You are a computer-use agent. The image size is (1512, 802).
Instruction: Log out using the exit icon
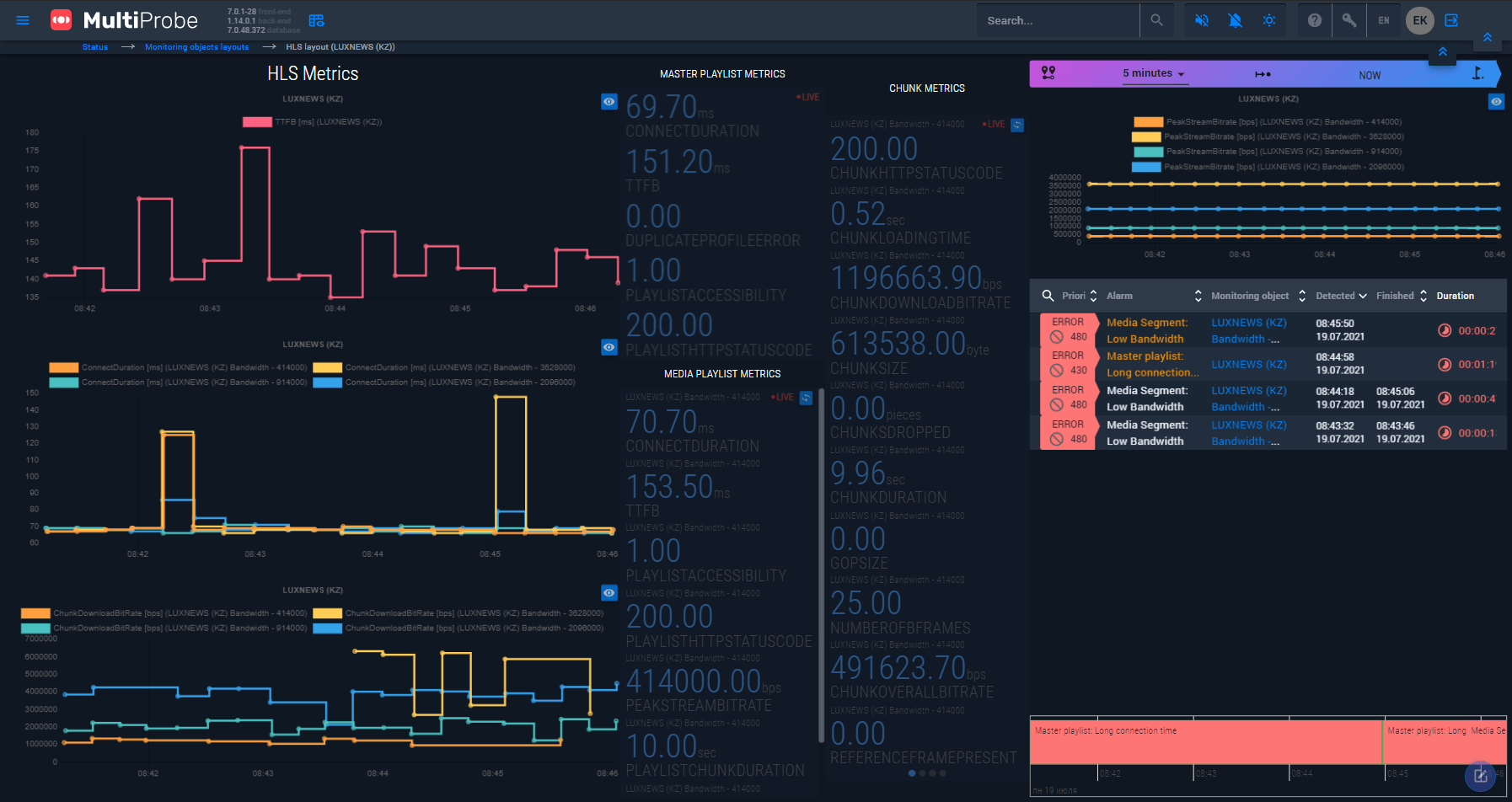1451,20
